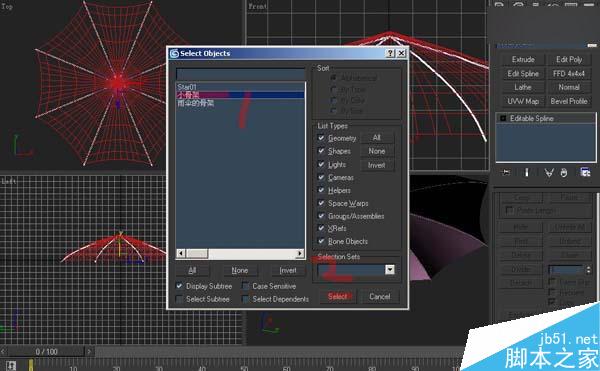Click the Invert button beside Lights

click(x=377, y=165)
